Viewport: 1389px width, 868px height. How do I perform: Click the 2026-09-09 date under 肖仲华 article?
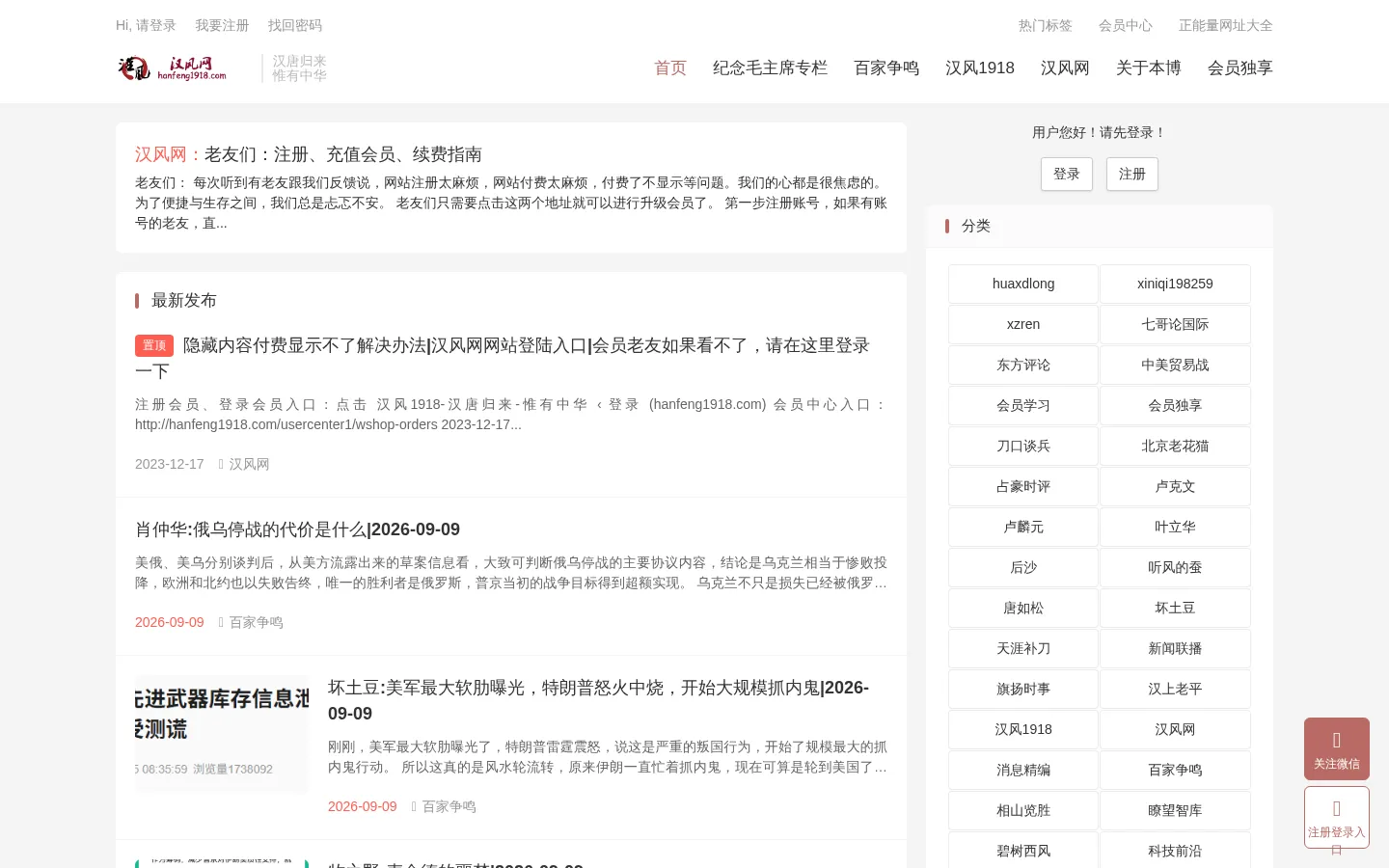tap(170, 622)
